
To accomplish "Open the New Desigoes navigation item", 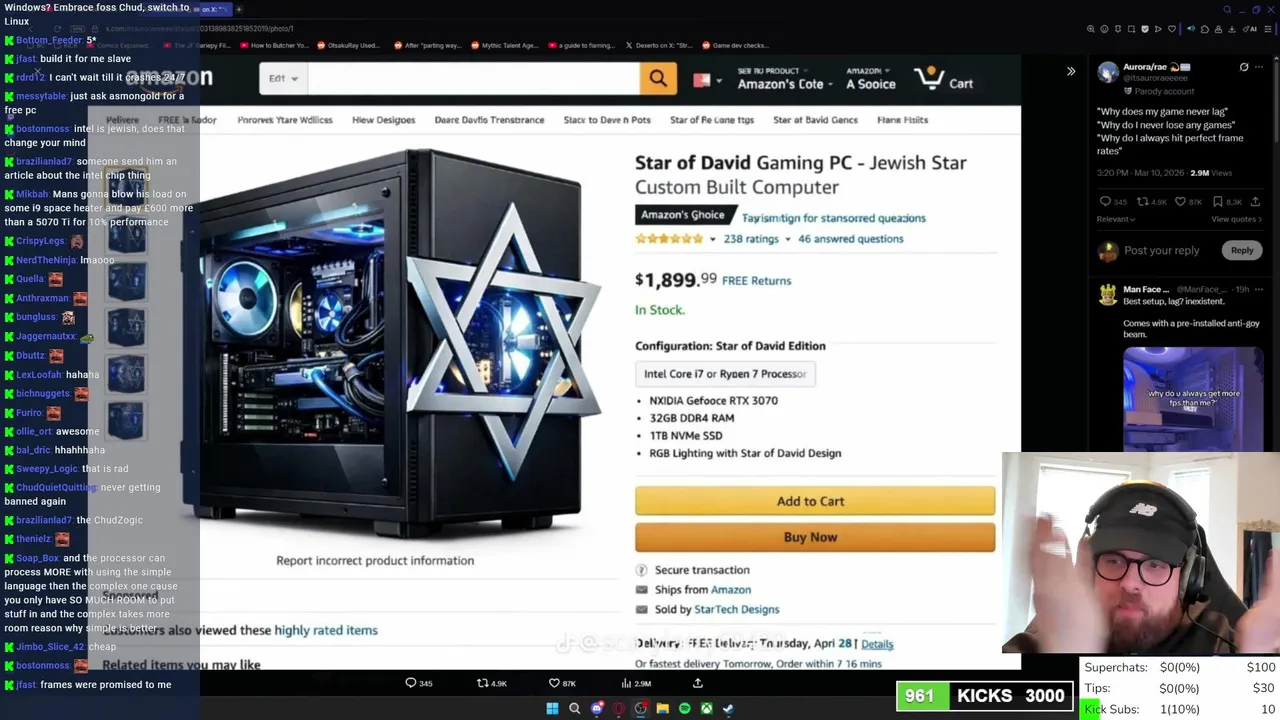I will click(x=383, y=120).
